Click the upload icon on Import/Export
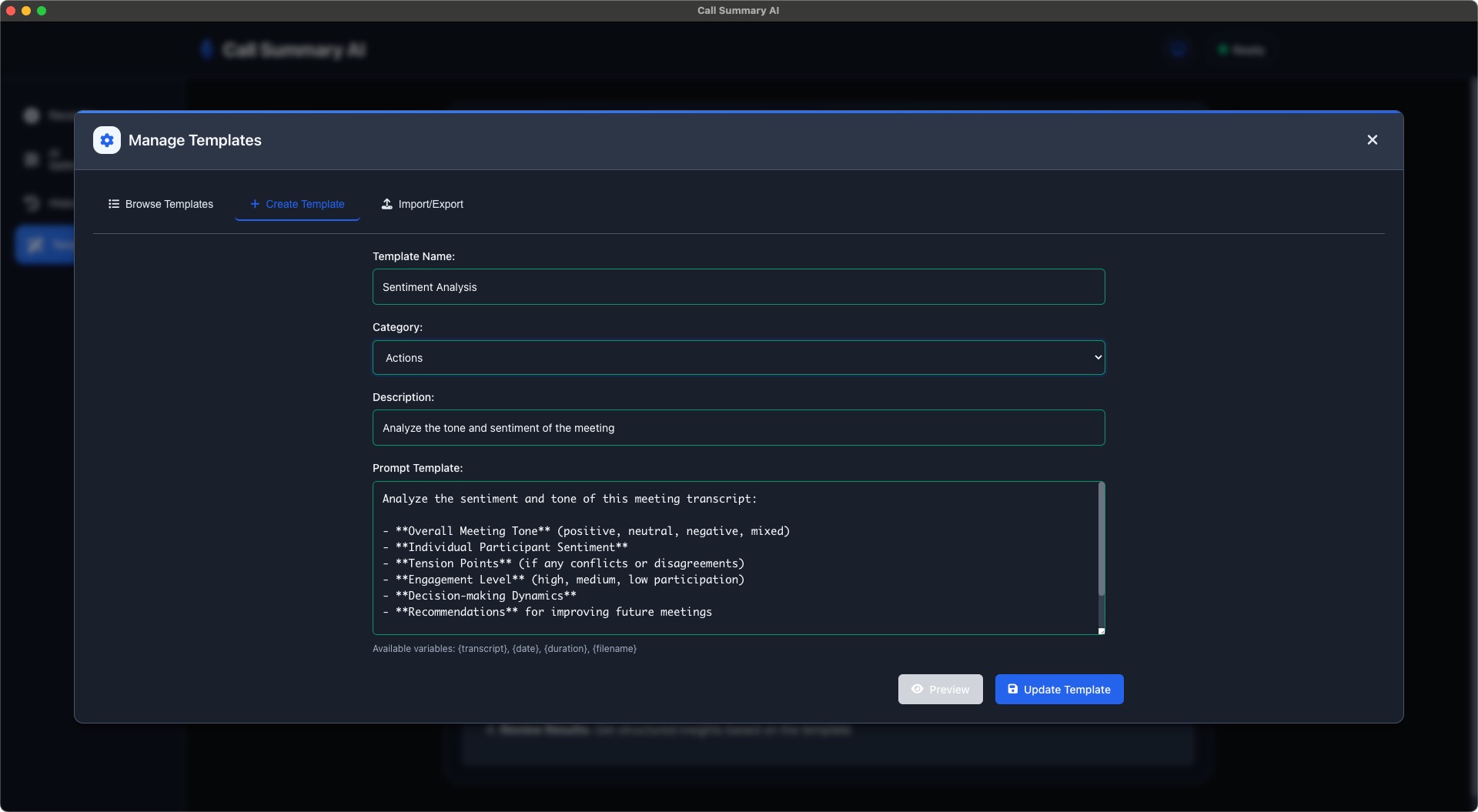This screenshot has height=812, width=1478. tap(386, 204)
